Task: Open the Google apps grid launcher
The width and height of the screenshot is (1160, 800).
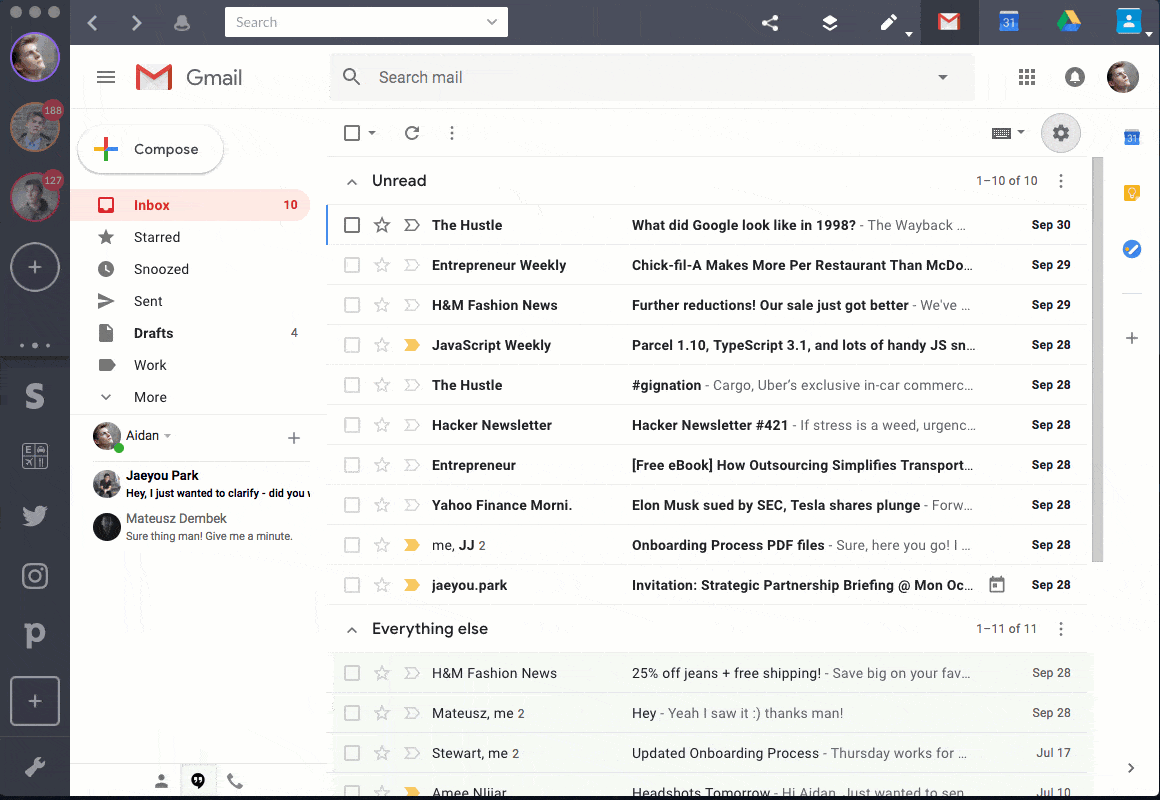Action: click(x=1026, y=77)
